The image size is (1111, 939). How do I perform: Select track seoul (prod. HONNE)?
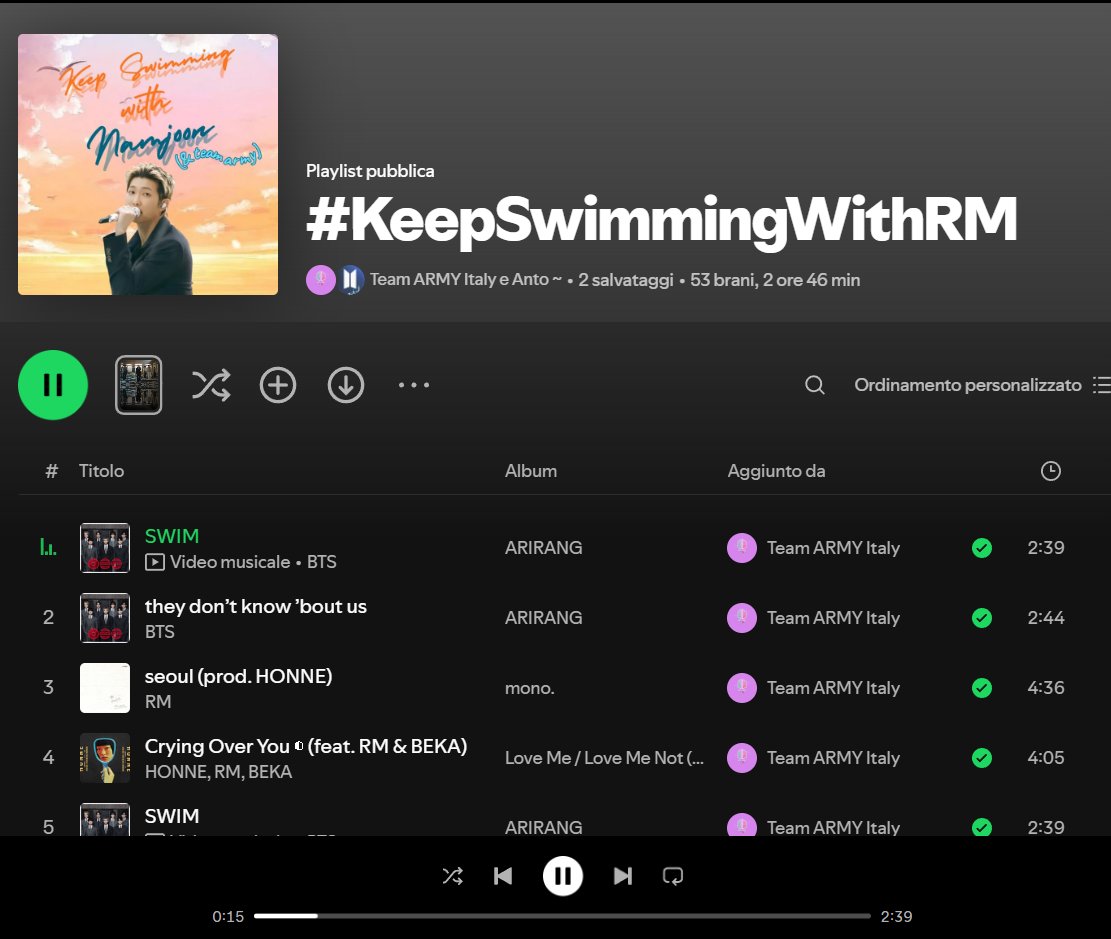238,676
